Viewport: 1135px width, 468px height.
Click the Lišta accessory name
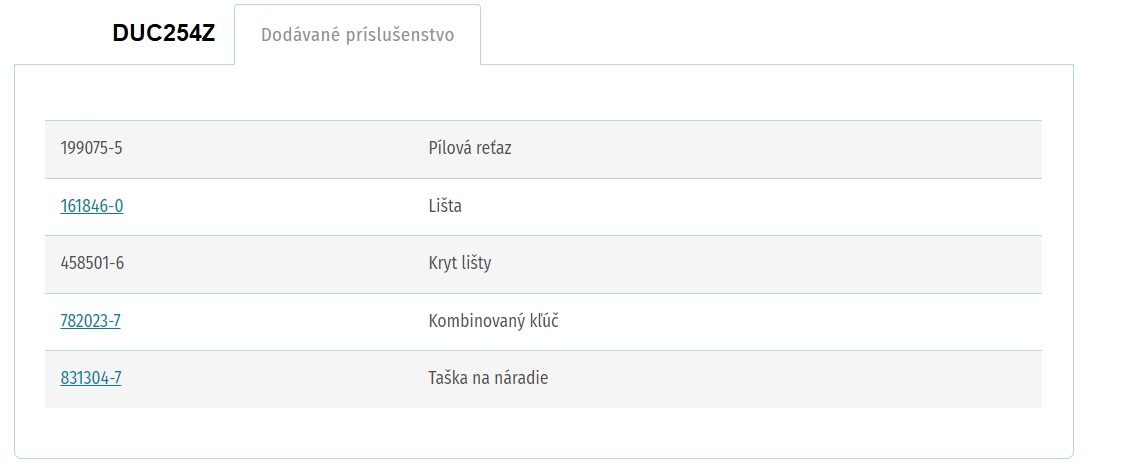click(445, 206)
